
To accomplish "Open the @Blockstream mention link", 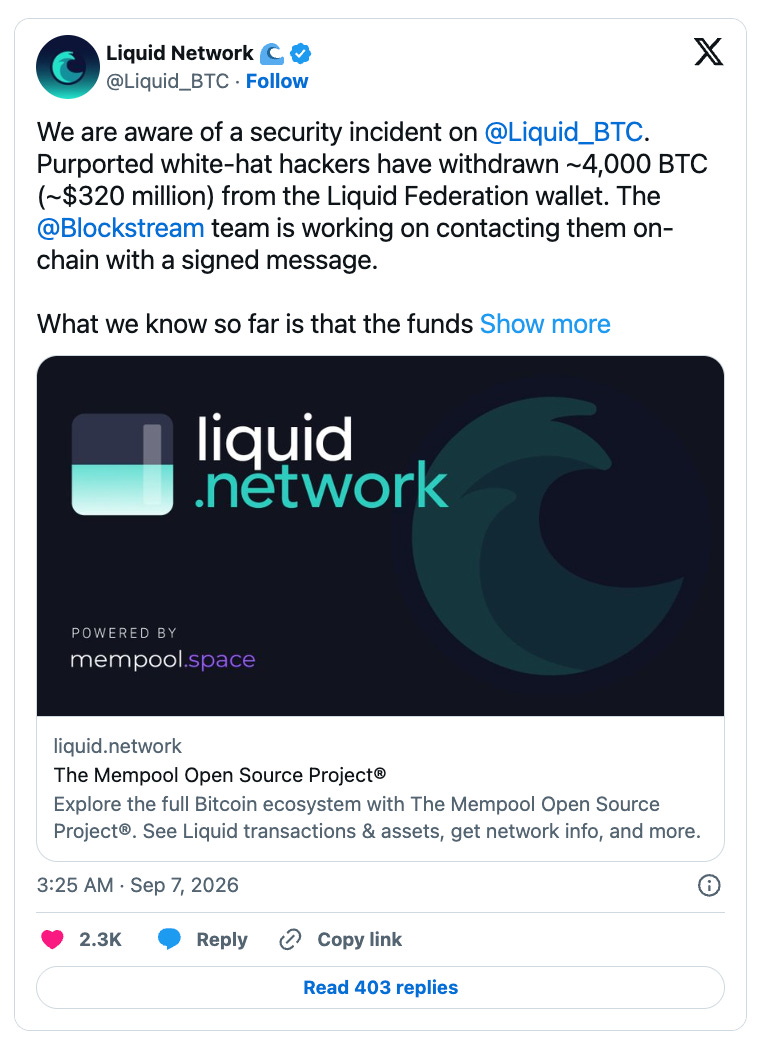I will (121, 228).
